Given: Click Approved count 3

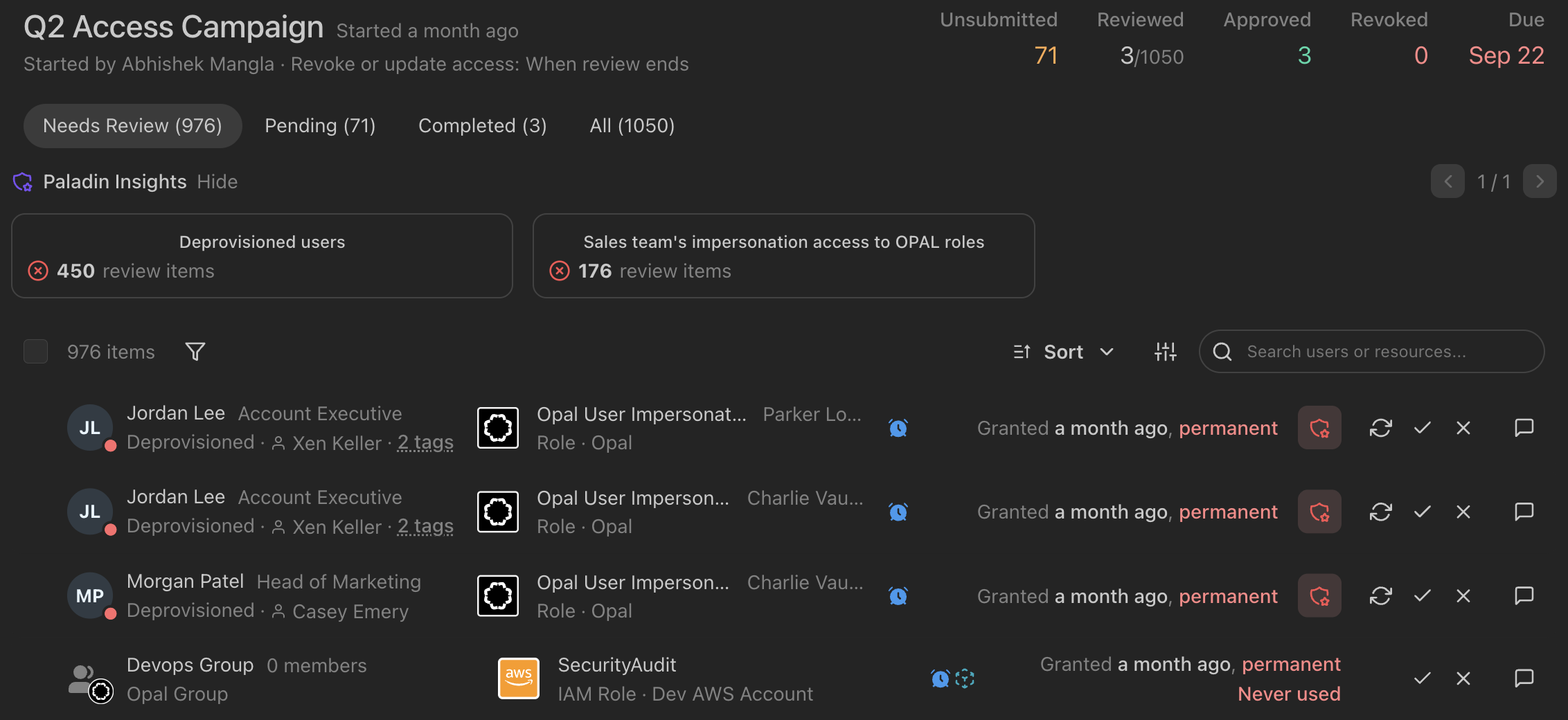Looking at the screenshot, I should coord(1304,55).
